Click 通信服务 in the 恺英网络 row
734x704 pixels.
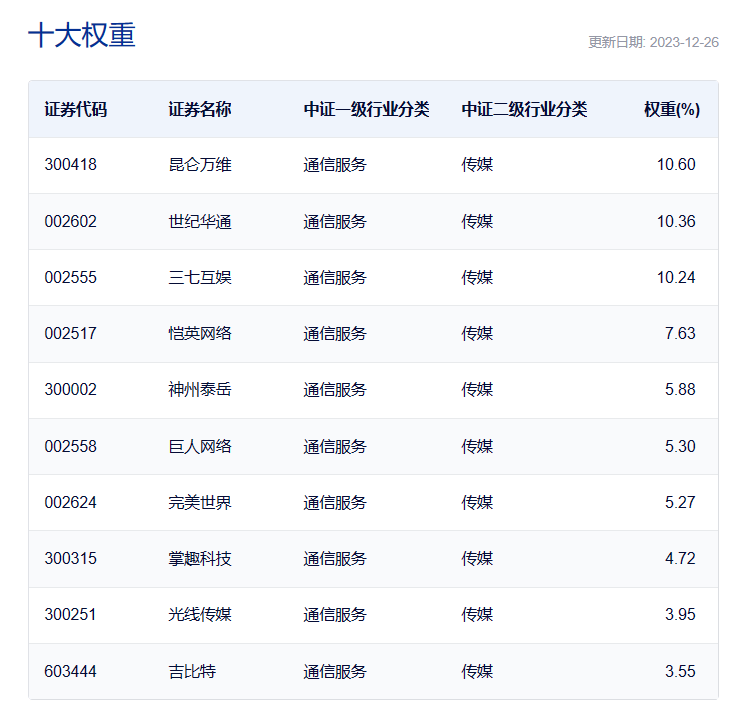(x=335, y=334)
